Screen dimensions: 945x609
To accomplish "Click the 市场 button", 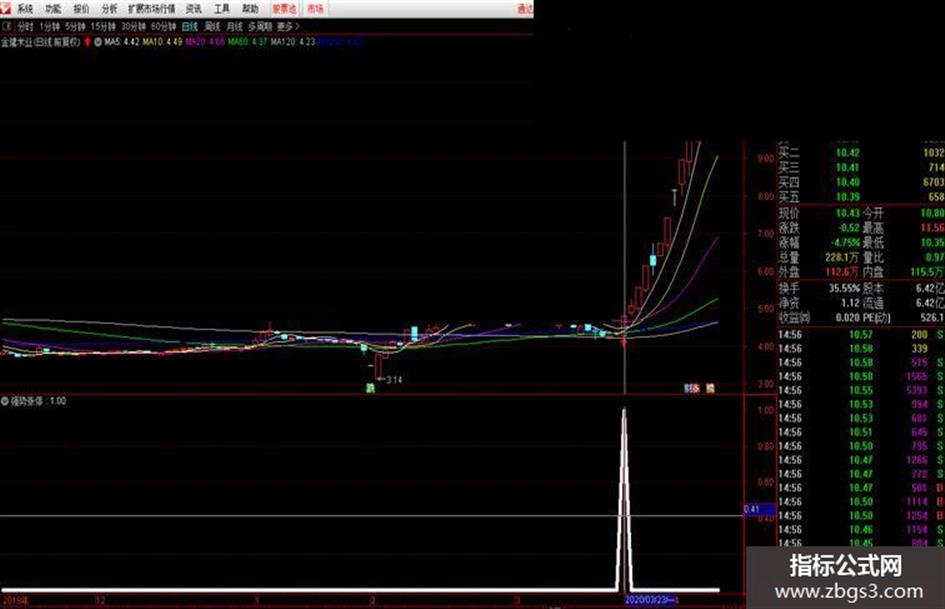I will click(315, 8).
